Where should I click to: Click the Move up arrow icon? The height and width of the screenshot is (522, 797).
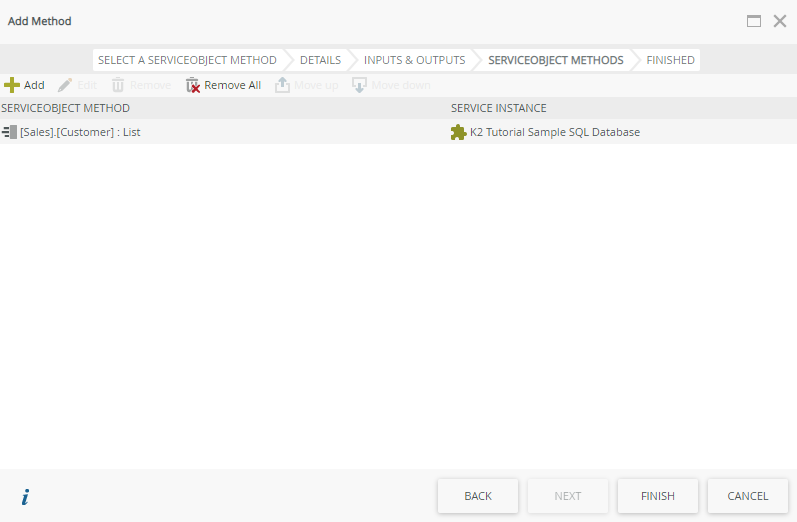click(x=282, y=85)
